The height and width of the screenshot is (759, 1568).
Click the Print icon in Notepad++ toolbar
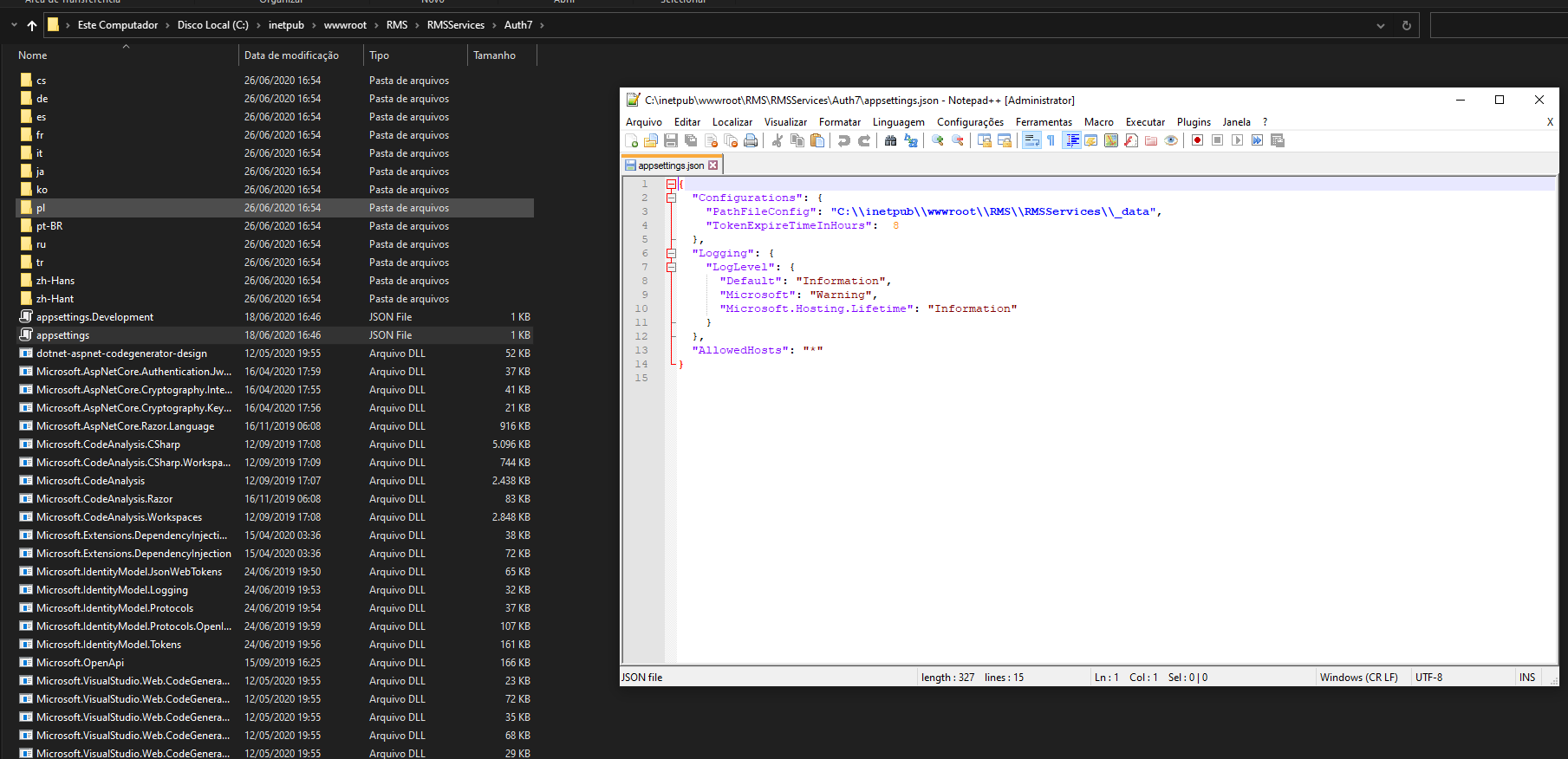coord(751,140)
